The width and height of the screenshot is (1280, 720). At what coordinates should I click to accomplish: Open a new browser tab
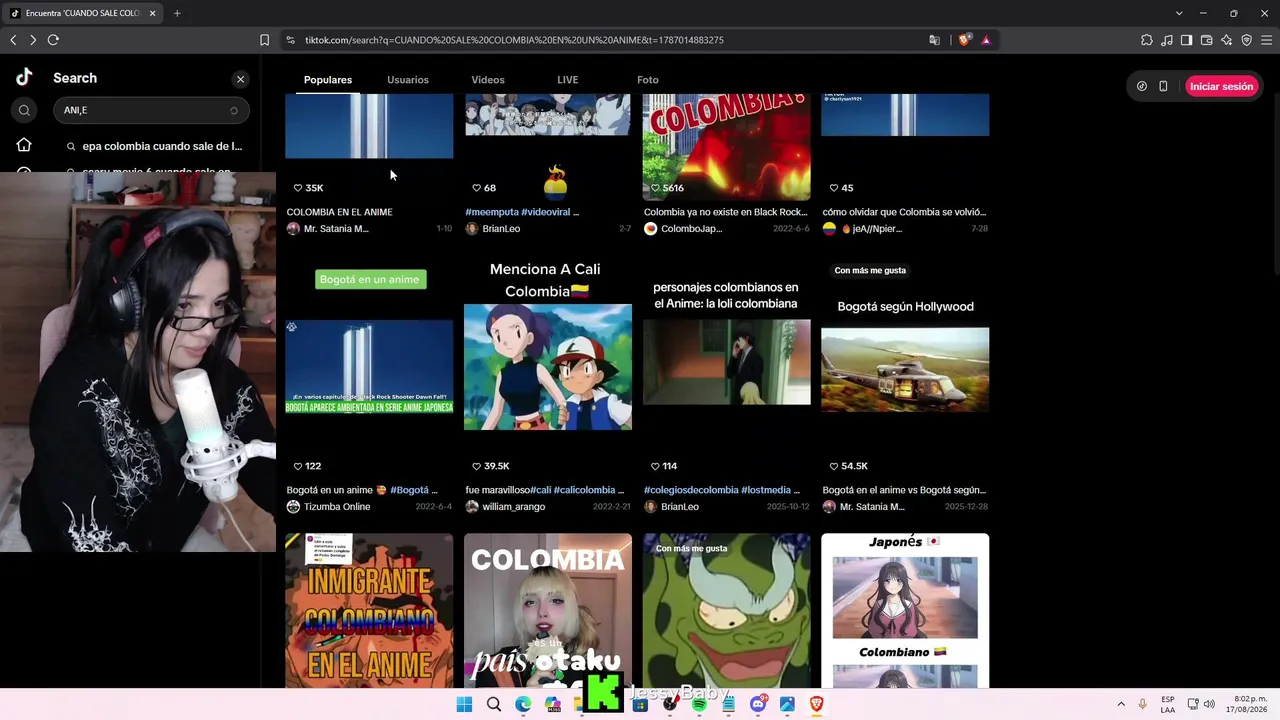pos(177,13)
